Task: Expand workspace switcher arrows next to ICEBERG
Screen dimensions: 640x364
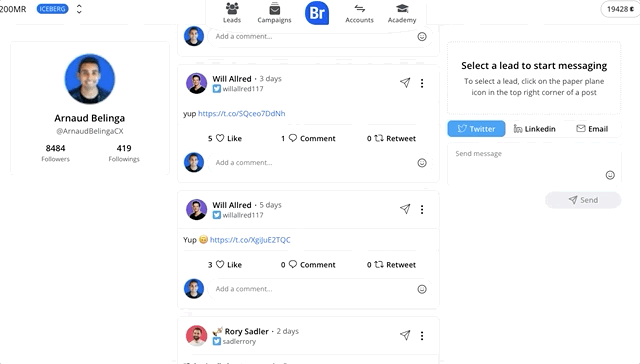Action: [x=79, y=9]
